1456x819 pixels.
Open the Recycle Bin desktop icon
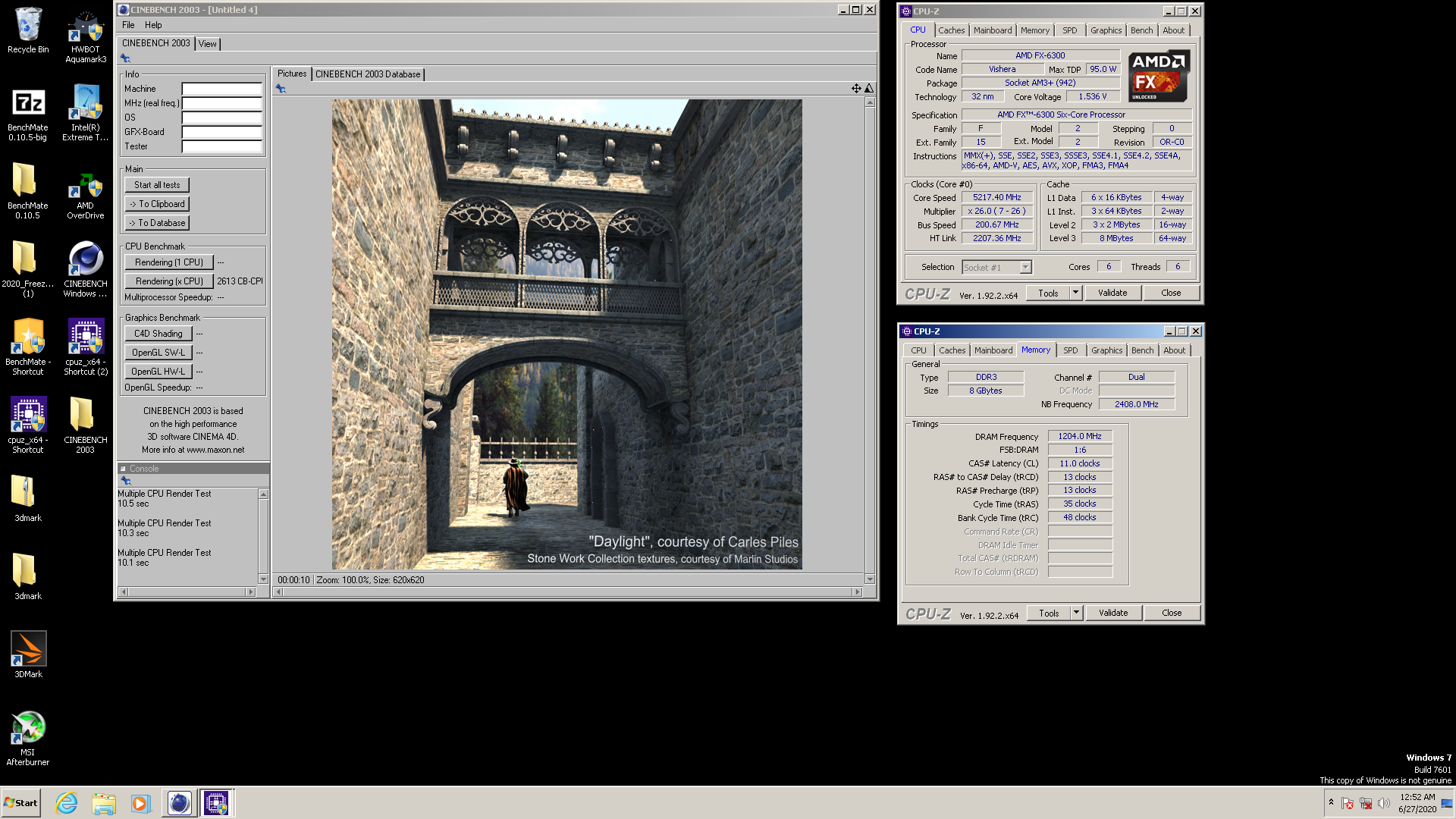(28, 30)
